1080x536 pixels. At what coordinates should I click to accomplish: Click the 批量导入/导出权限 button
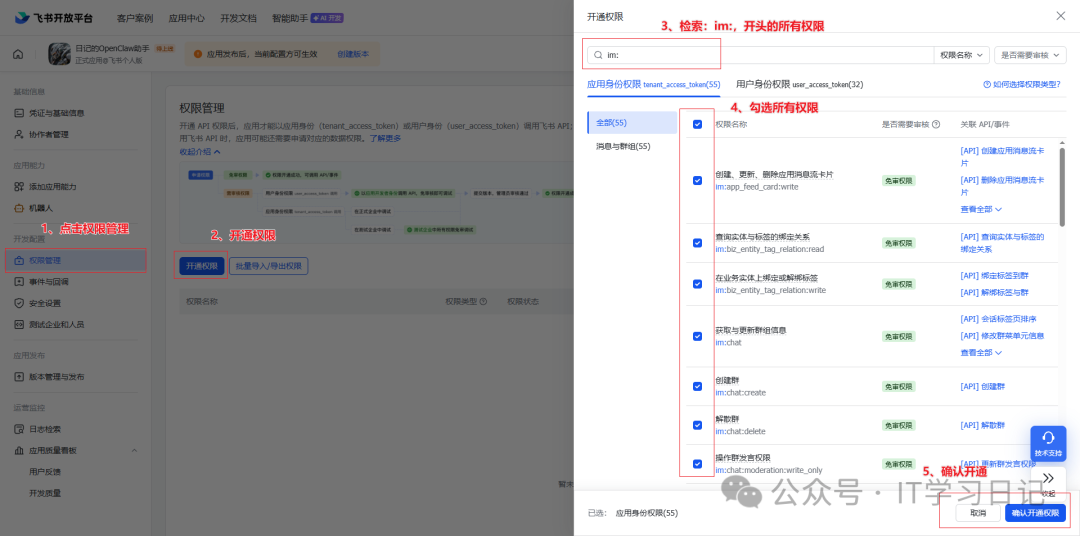coord(269,266)
